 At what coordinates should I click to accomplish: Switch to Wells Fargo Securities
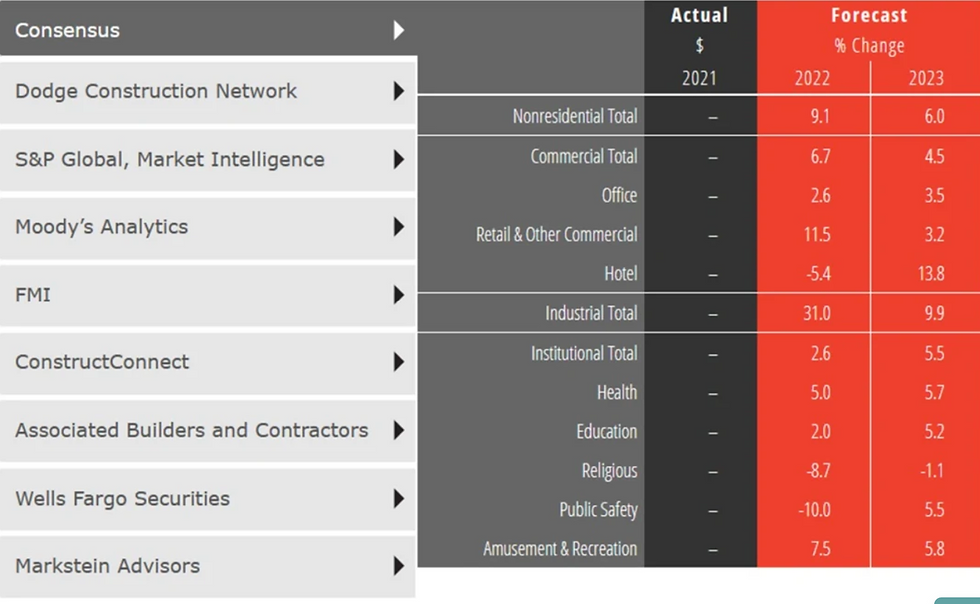(208, 498)
